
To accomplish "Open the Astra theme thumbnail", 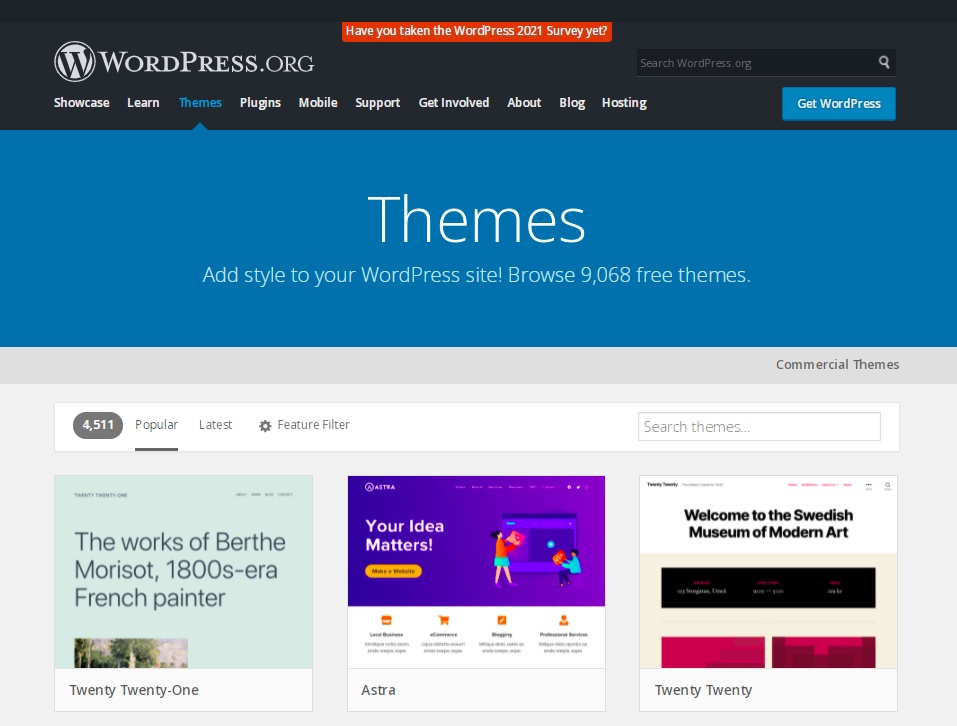I will pos(476,572).
